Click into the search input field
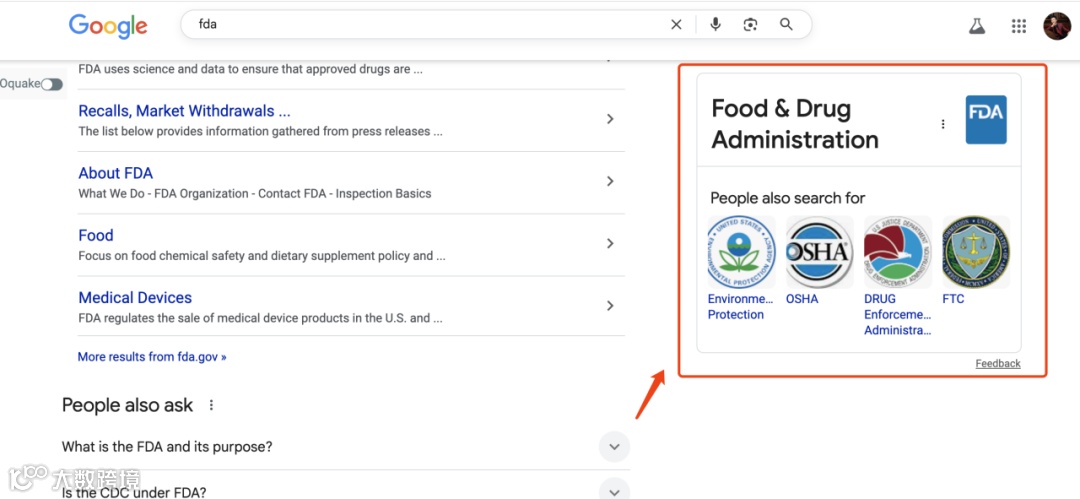The height and width of the screenshot is (499, 1080). (420, 25)
